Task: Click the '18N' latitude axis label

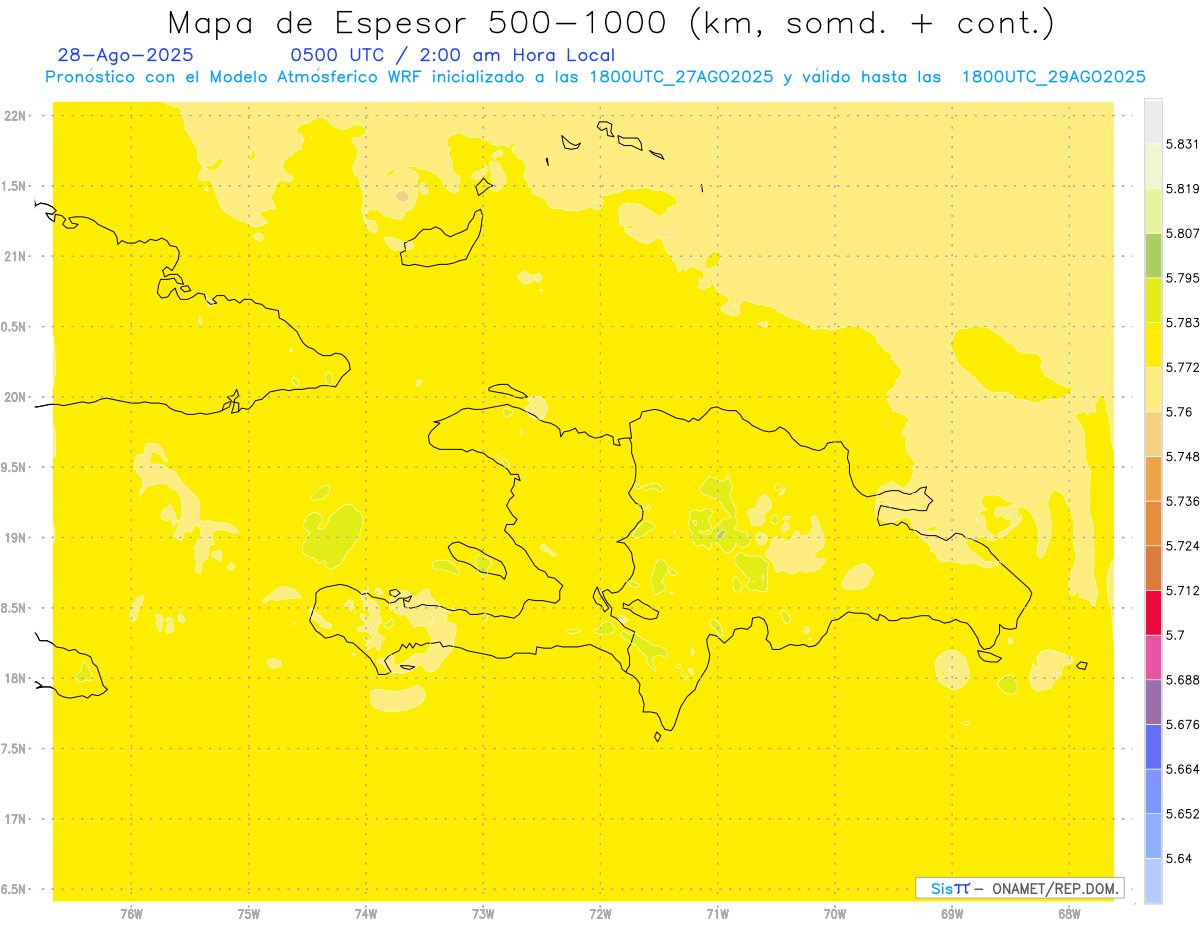Action: [x=17, y=679]
